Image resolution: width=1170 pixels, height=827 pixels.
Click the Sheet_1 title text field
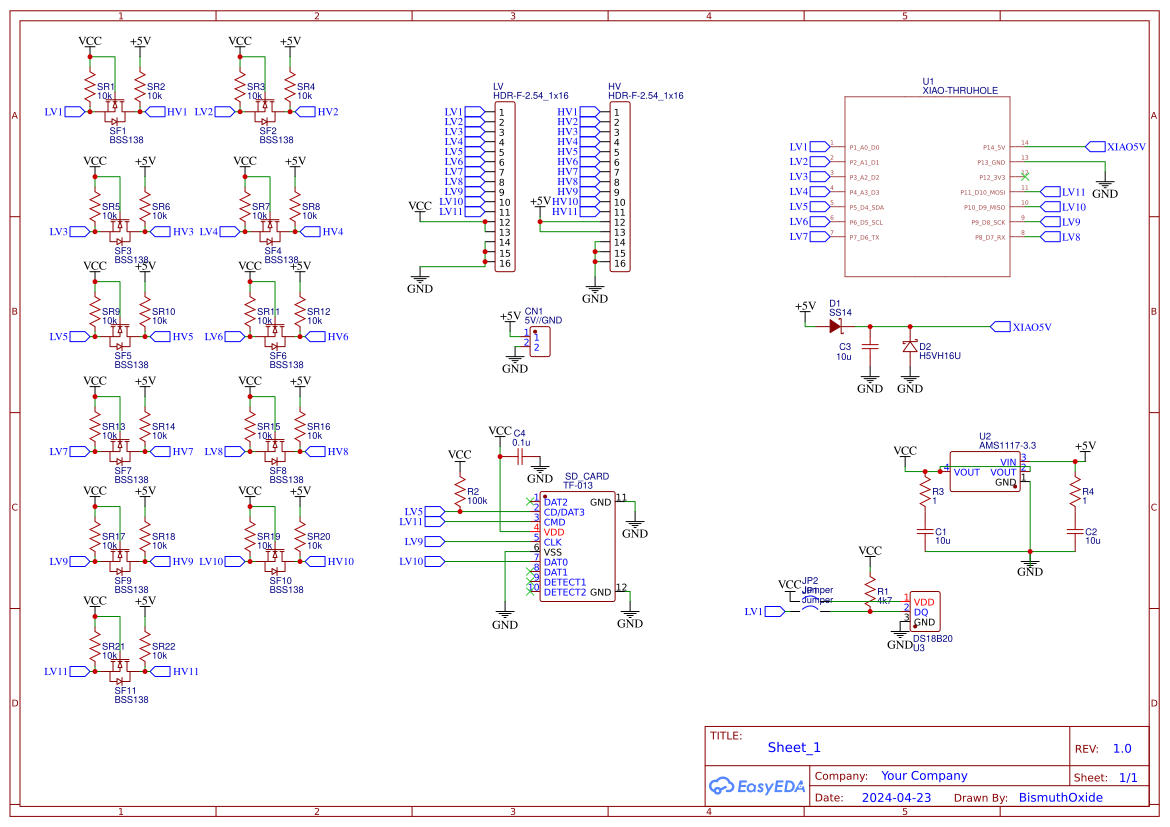[x=793, y=747]
